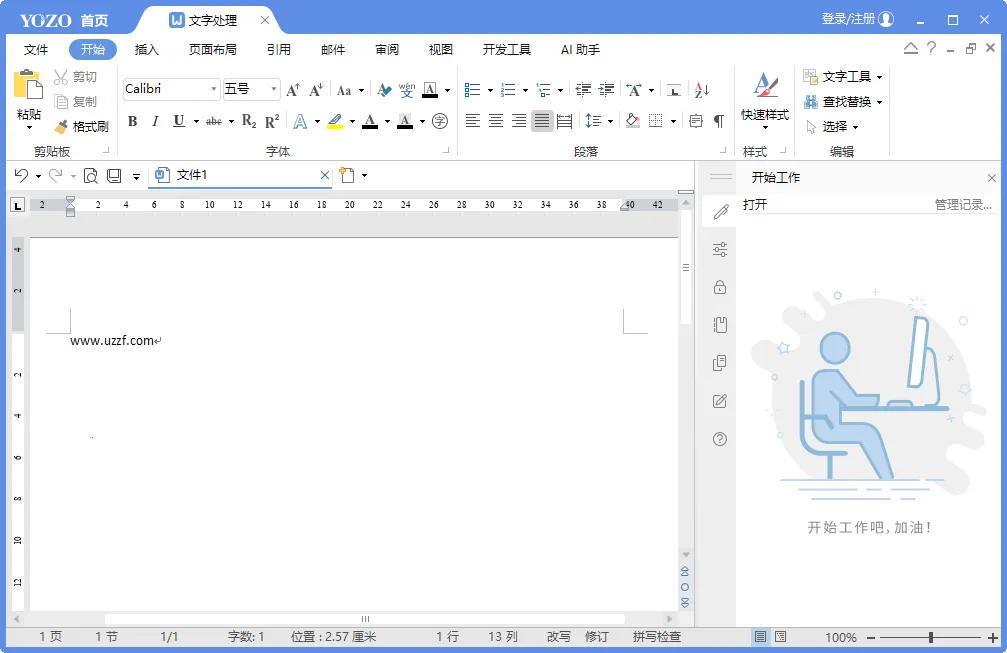1007x653 pixels.
Task: Click the zoom slider in status bar
Action: (931, 637)
